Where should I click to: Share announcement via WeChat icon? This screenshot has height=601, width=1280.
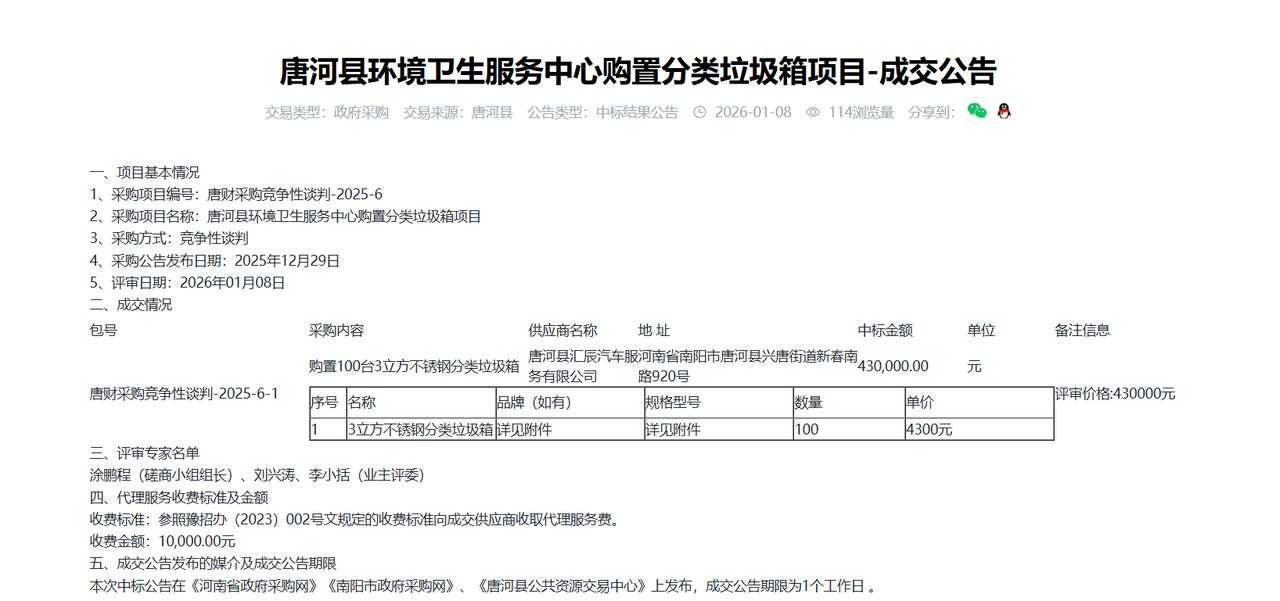coord(977,112)
